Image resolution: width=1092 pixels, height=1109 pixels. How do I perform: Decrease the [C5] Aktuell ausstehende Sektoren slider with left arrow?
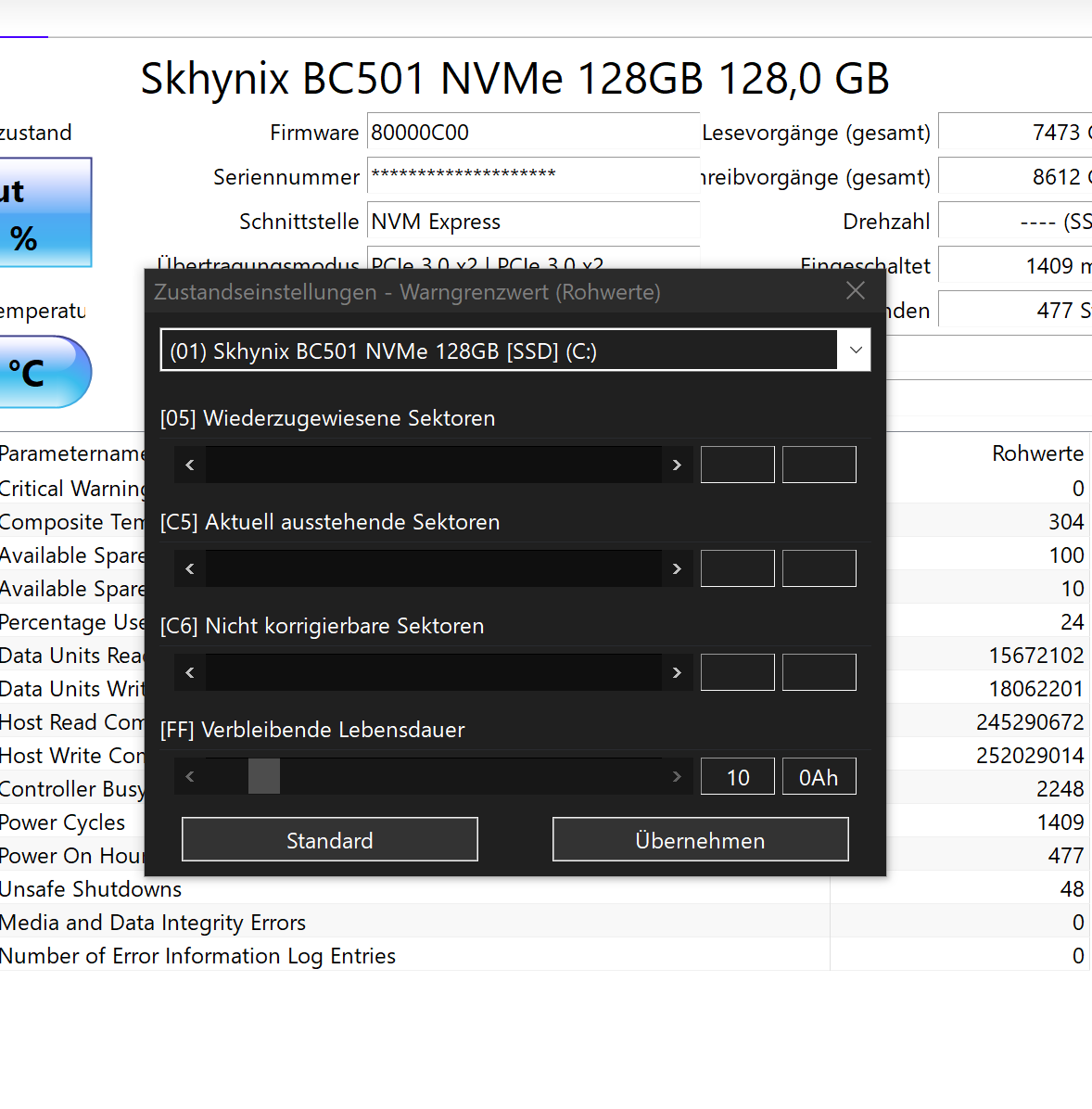point(189,568)
